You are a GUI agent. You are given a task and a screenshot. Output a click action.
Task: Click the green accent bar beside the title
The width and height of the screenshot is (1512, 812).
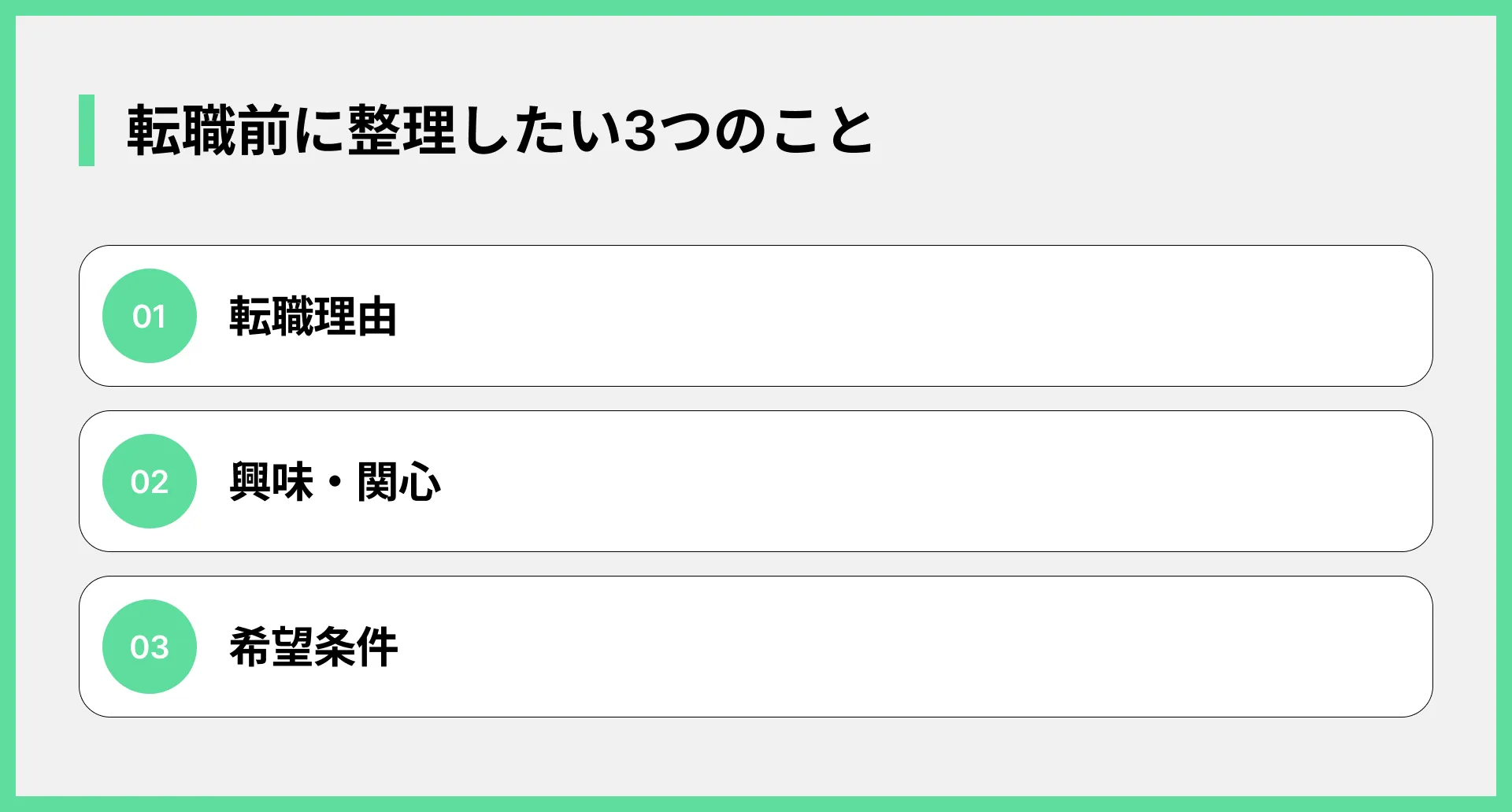click(87, 130)
